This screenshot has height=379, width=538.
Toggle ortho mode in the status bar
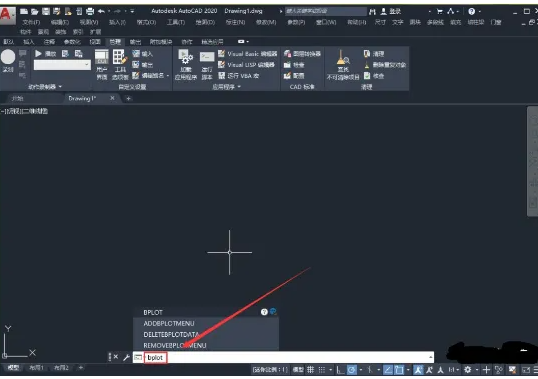(340, 370)
